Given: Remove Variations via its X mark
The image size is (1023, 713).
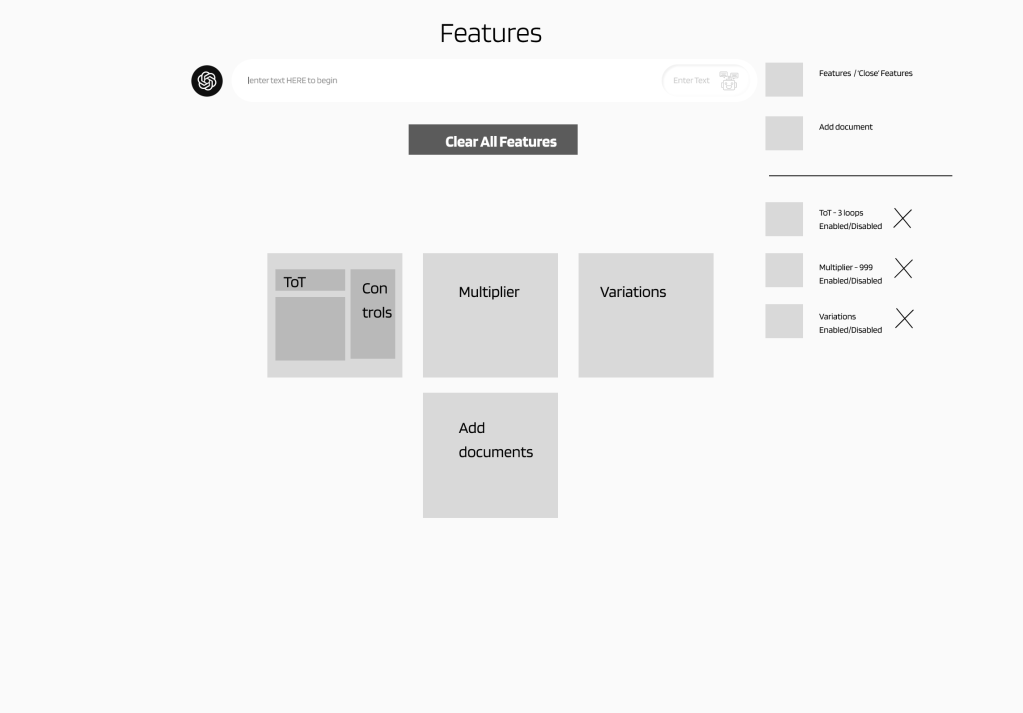Looking at the screenshot, I should point(903,319).
